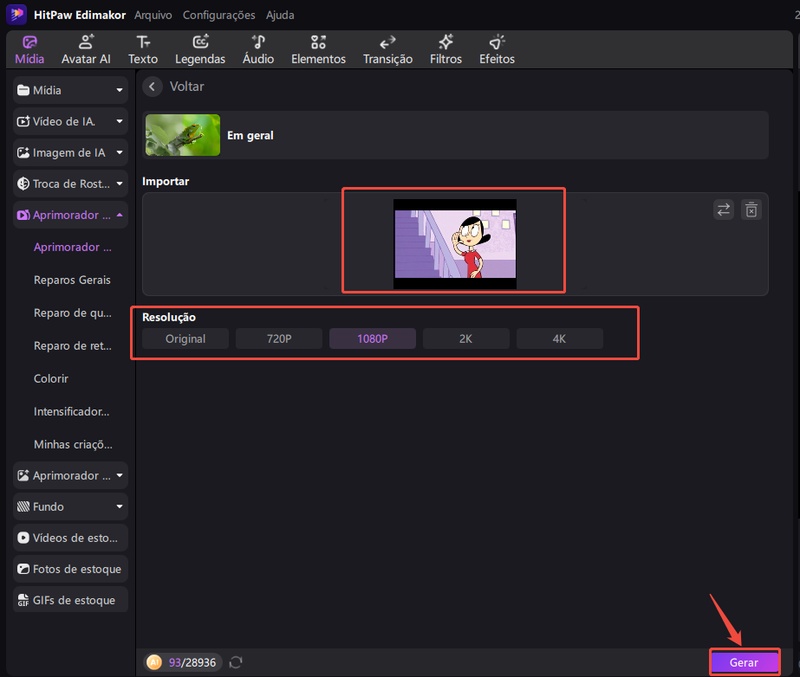This screenshot has height=677, width=800.
Task: Click the Gerar button
Action: [744, 662]
